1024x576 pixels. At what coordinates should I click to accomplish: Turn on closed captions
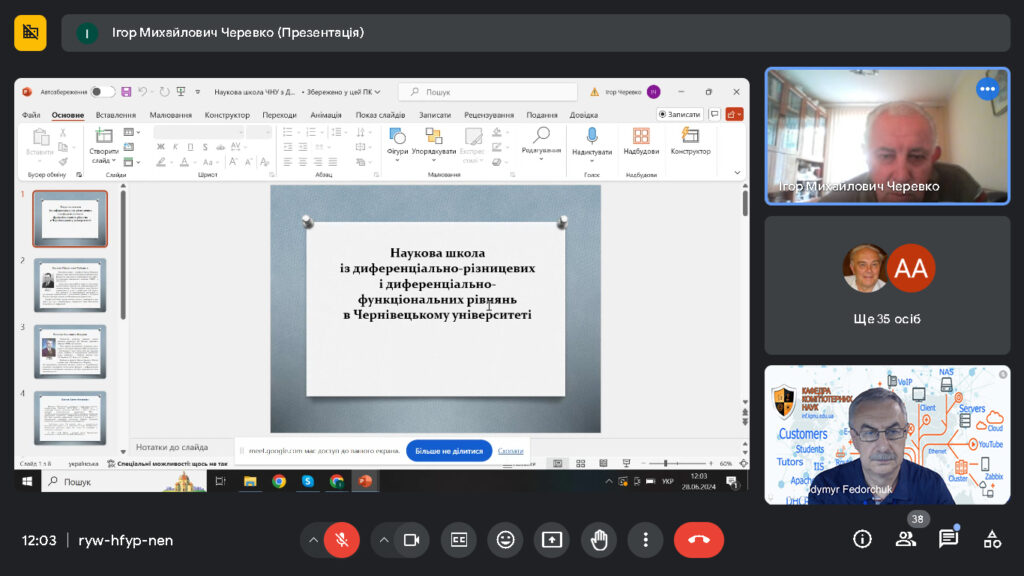[x=459, y=540]
